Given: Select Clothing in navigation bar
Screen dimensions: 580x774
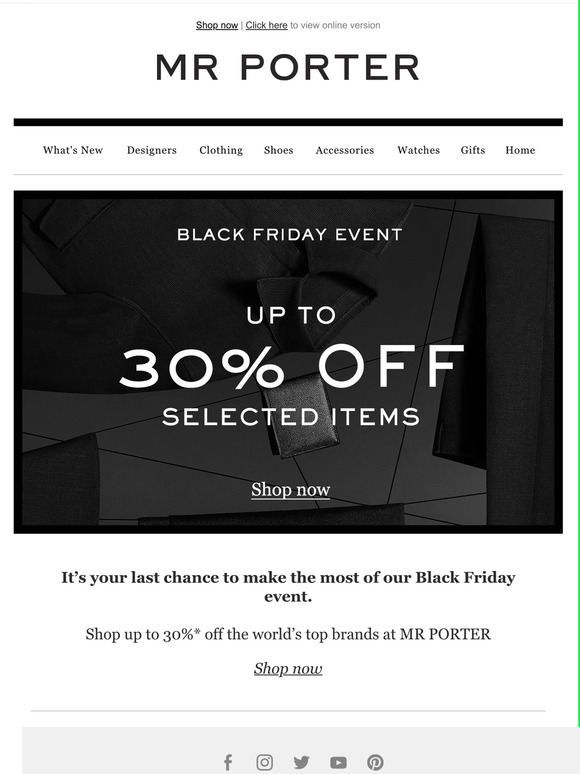Looking at the screenshot, I should tap(221, 150).
